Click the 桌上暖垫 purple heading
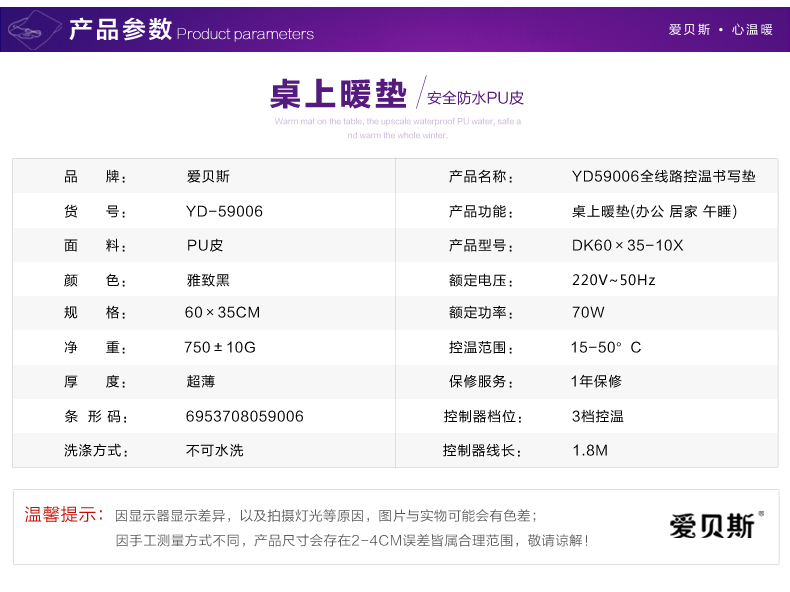The image size is (790, 592). click(338, 94)
